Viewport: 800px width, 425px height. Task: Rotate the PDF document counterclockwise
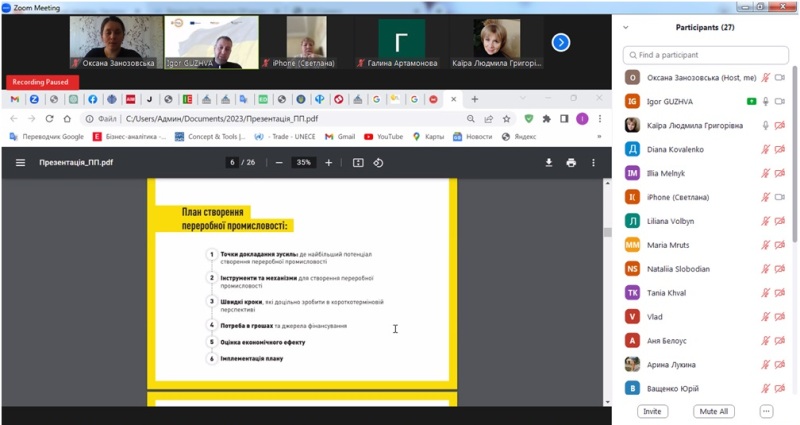click(379, 163)
